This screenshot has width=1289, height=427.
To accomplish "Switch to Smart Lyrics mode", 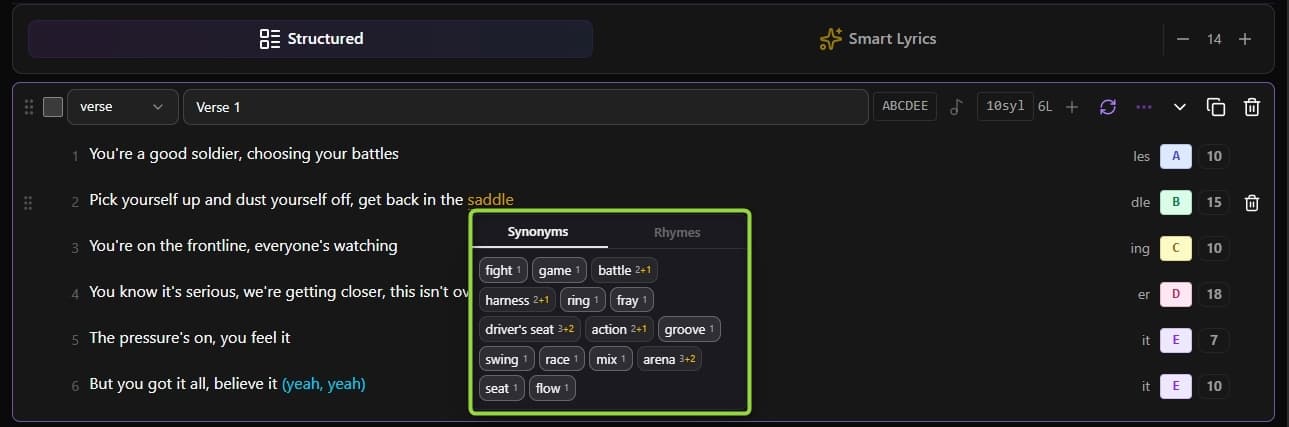I will [x=877, y=39].
